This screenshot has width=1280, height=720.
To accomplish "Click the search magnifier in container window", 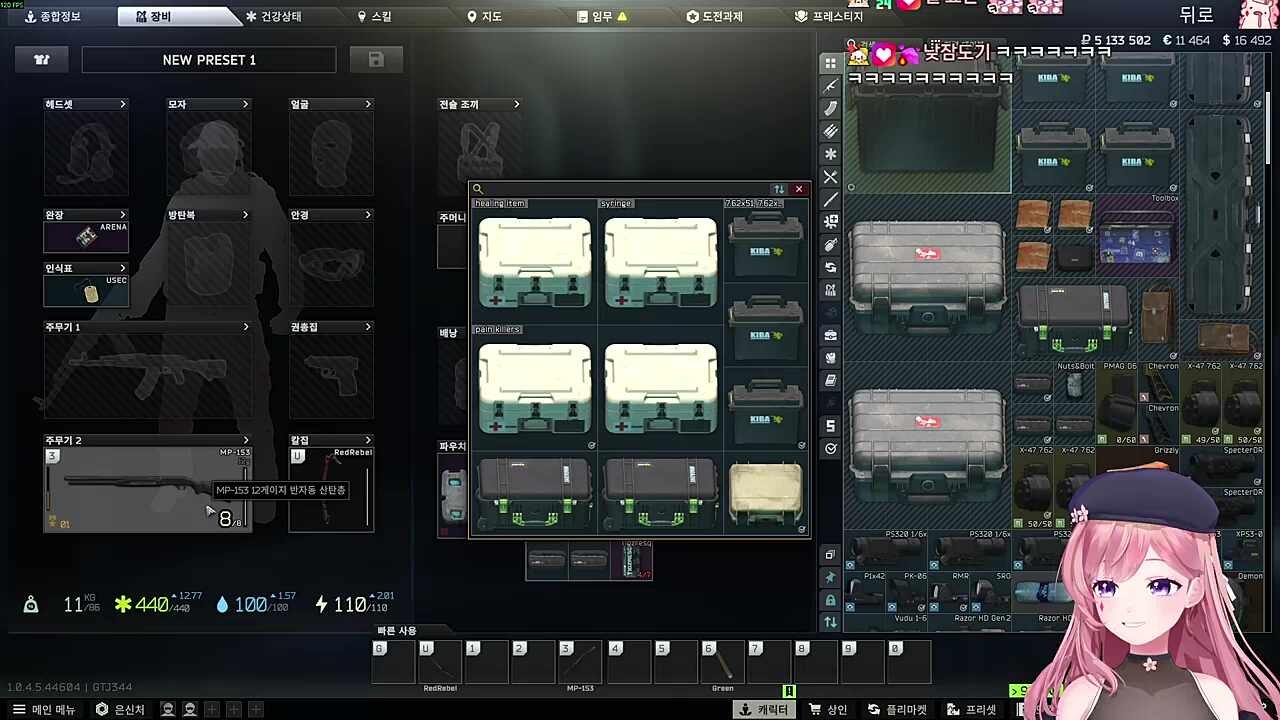I will coord(478,189).
